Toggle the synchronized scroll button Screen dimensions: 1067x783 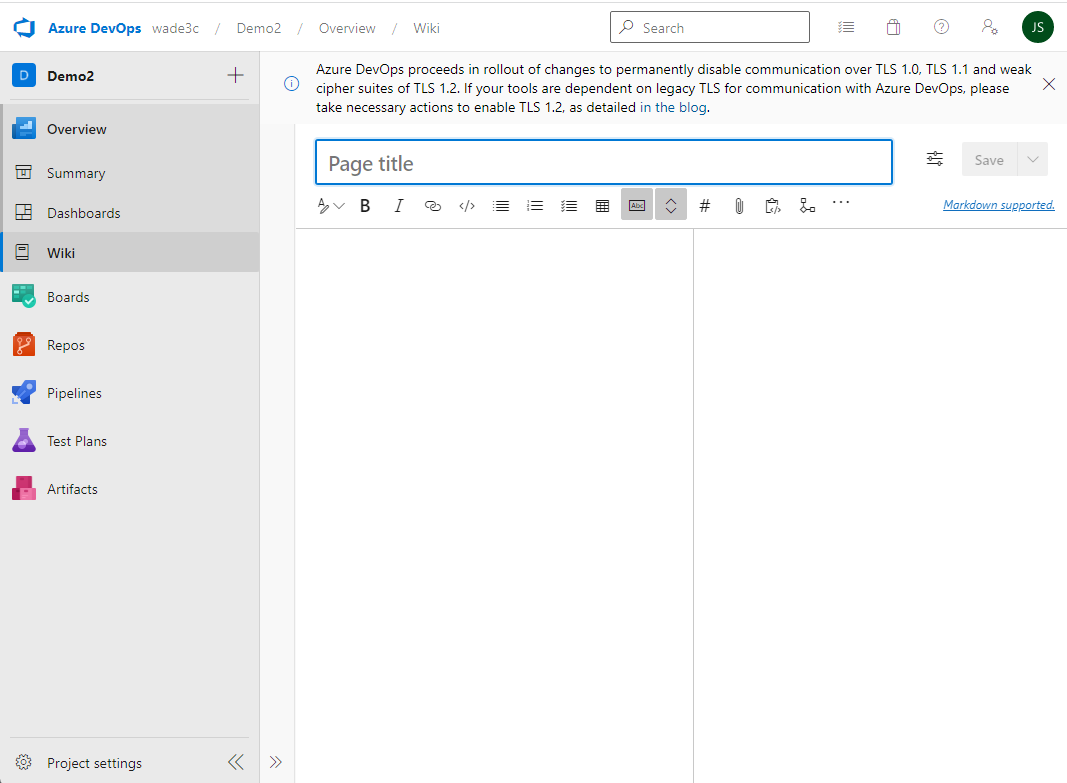(671, 205)
